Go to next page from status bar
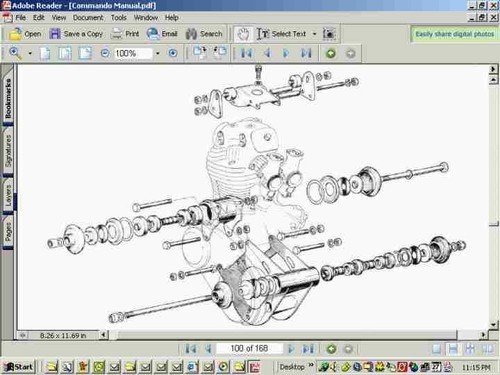The image size is (500, 375). (291, 349)
